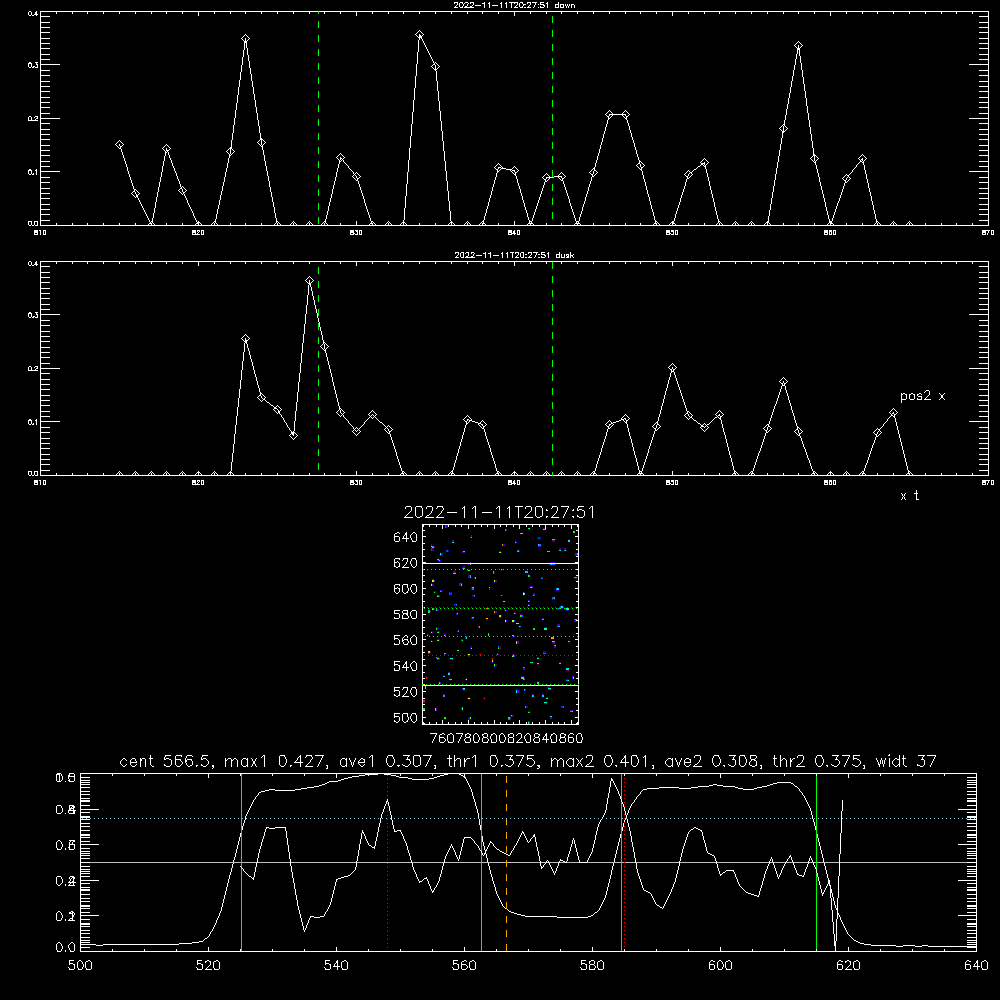This screenshot has width=1000, height=1000.
Task: Click the dusk plot highest diamond peak near 827
Action: [x=309, y=281]
